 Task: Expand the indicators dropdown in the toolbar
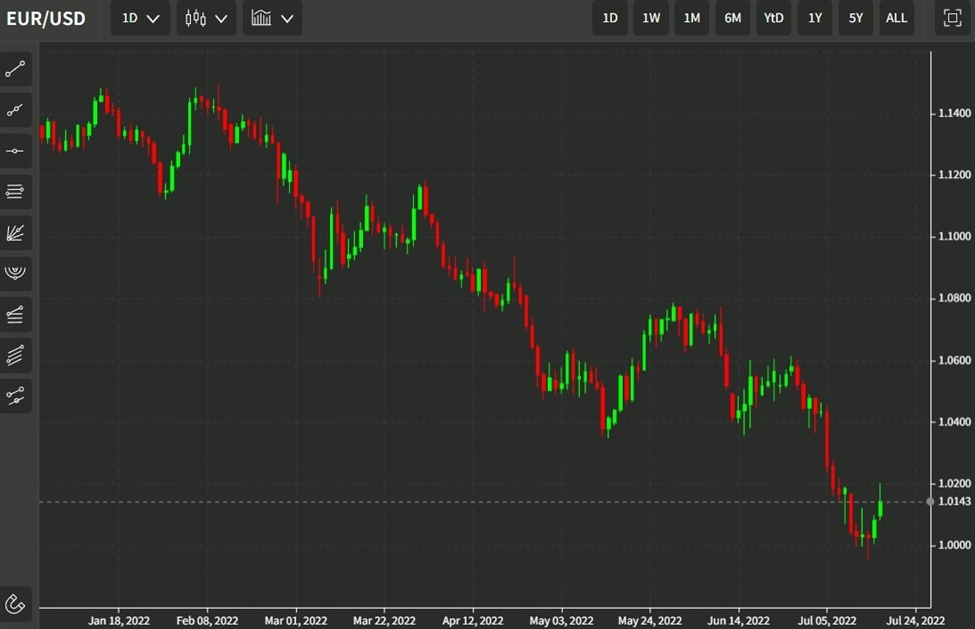(x=272, y=17)
